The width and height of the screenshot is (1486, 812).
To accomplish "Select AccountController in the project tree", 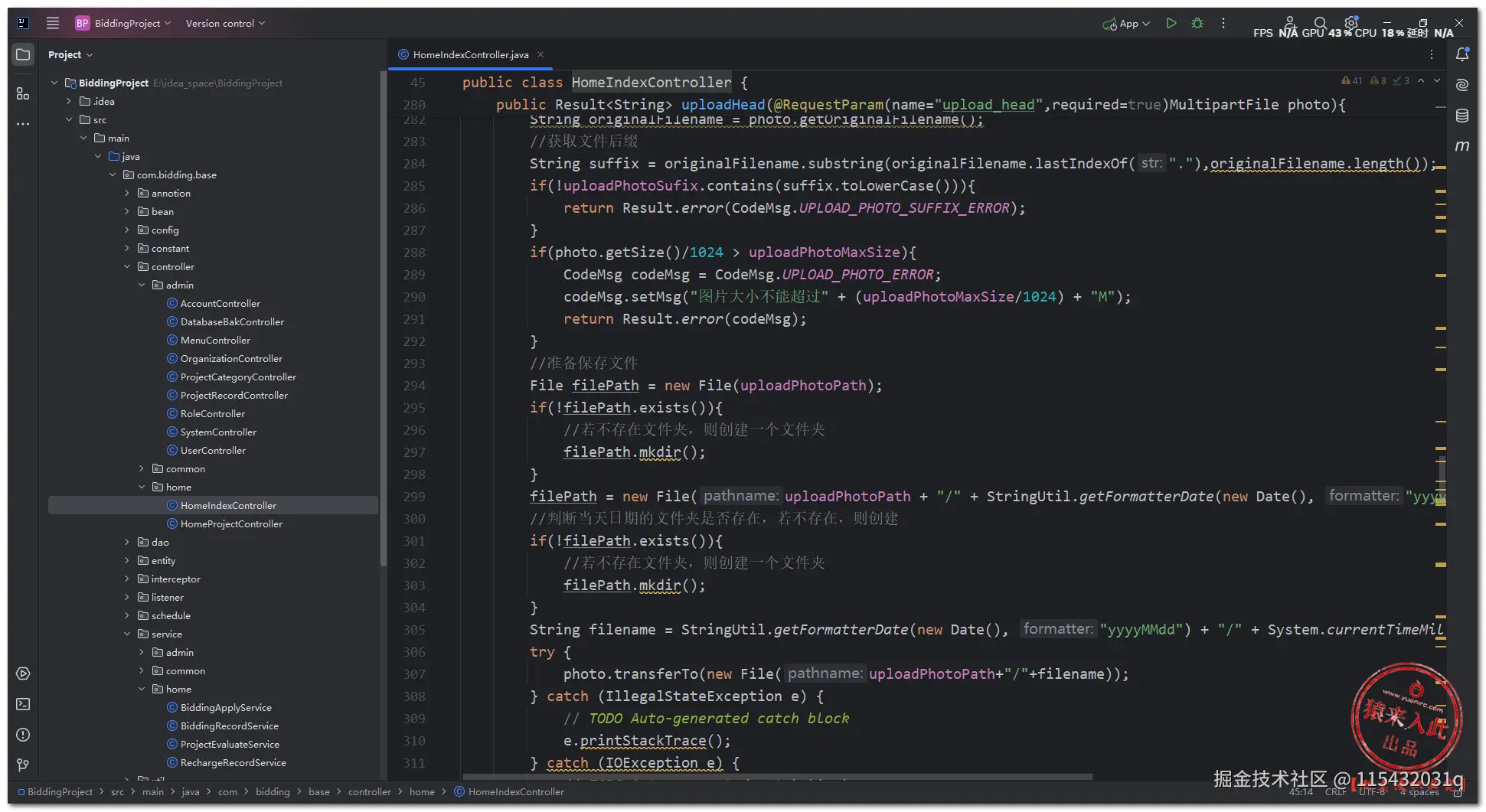I will coord(220,303).
